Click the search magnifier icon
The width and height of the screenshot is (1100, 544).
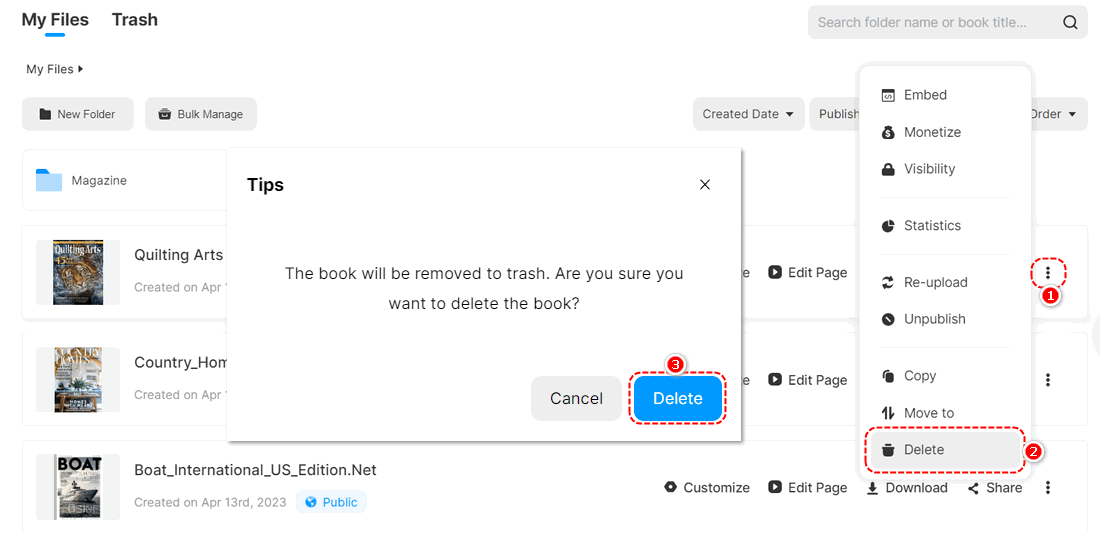click(1070, 23)
